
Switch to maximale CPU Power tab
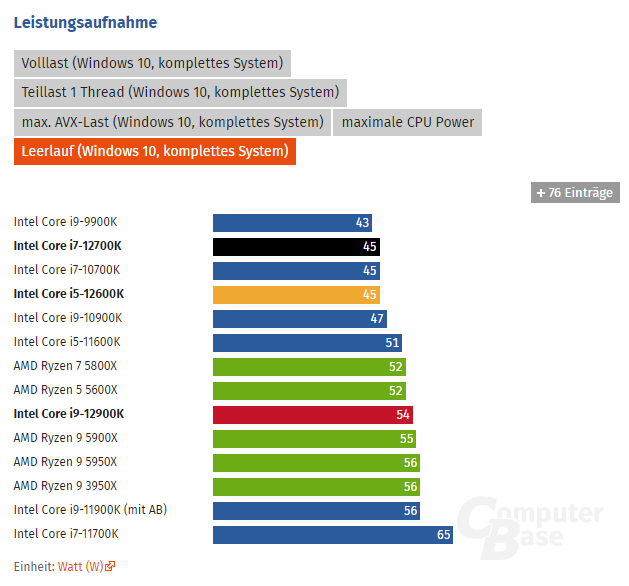tap(407, 122)
